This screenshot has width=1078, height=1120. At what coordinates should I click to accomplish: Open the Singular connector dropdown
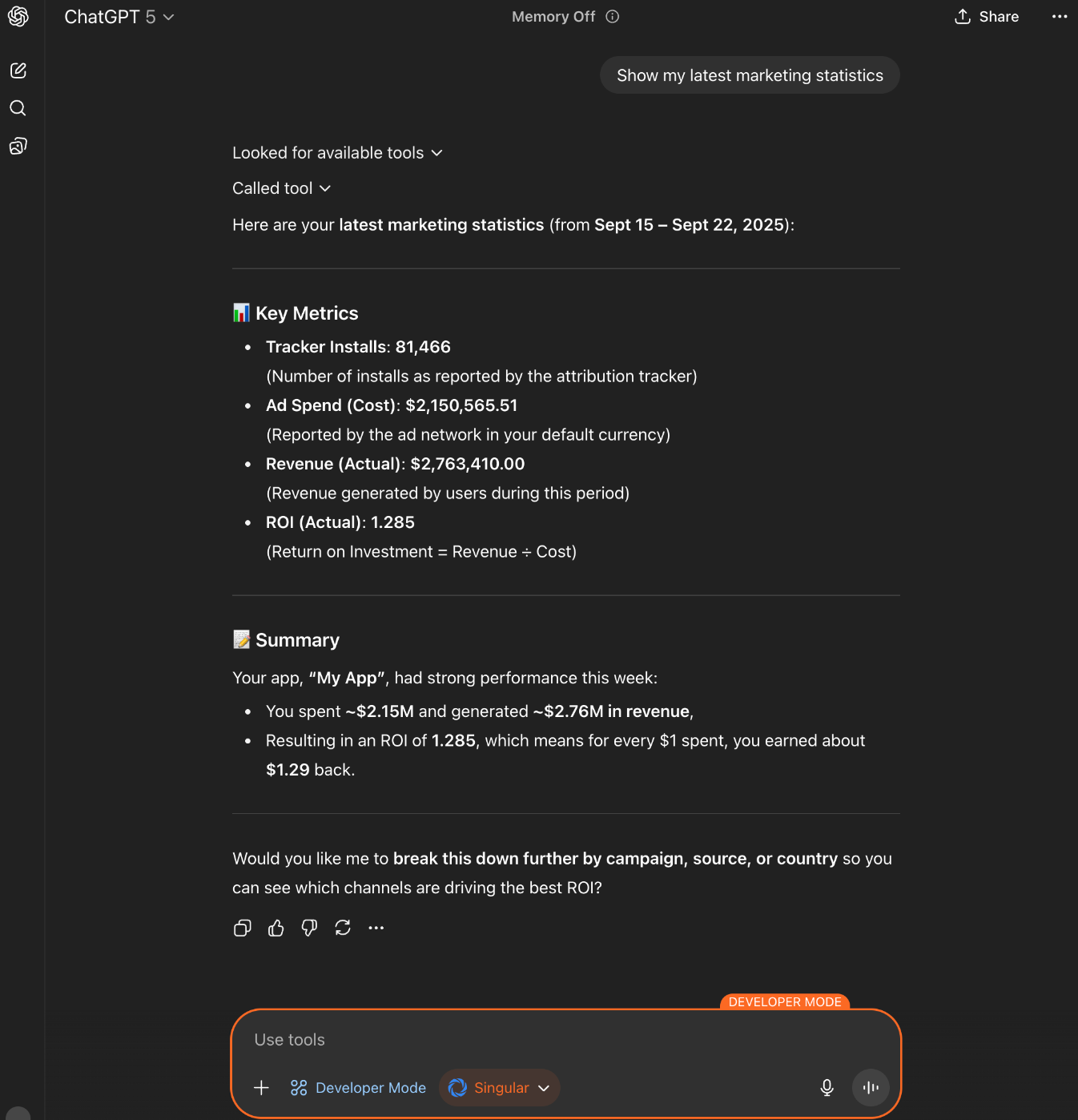tap(498, 1088)
